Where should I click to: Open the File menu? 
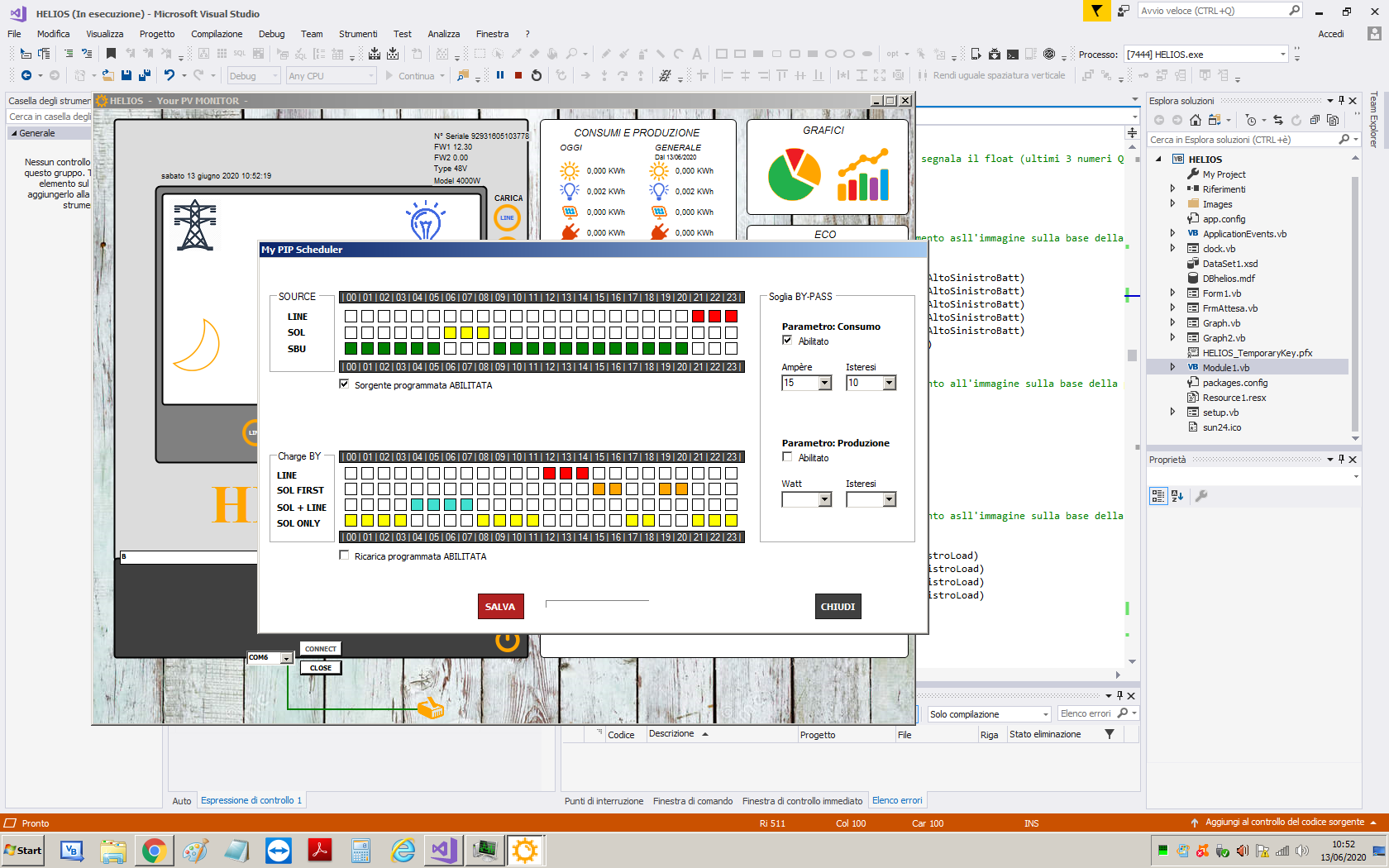pyautogui.click(x=14, y=34)
